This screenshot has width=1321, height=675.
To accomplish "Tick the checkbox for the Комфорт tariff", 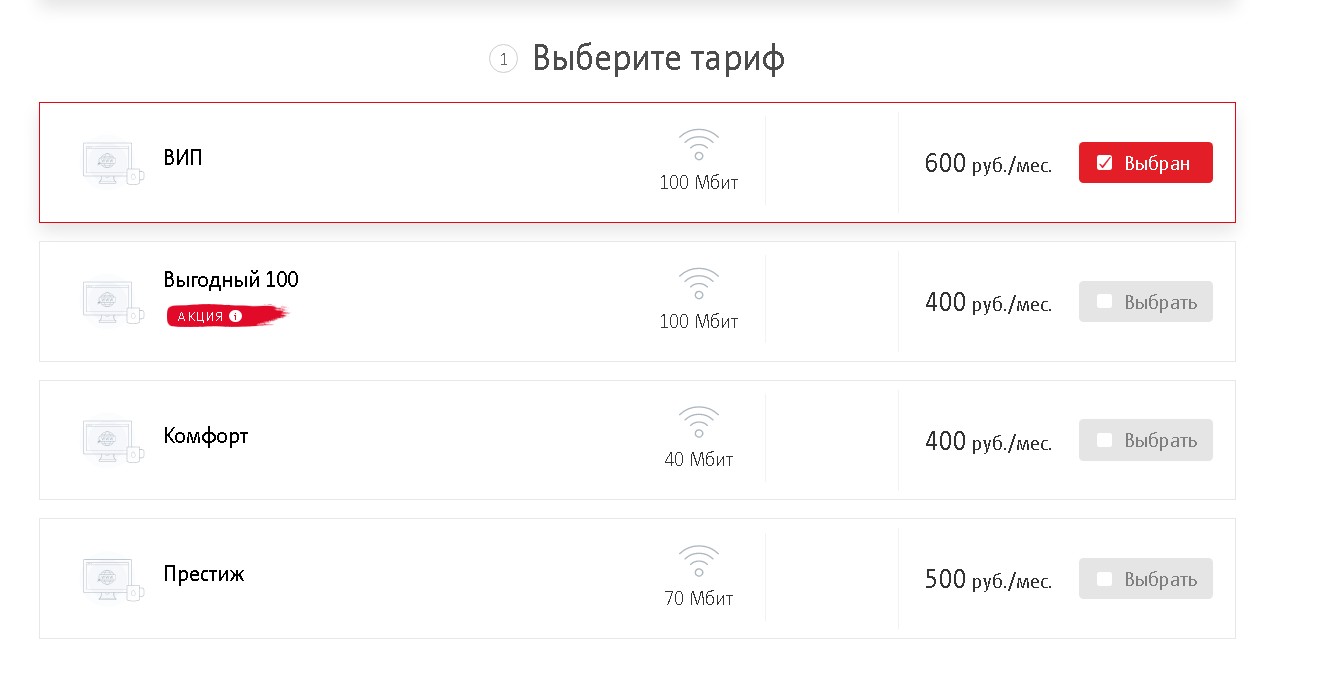I will pos(1105,440).
